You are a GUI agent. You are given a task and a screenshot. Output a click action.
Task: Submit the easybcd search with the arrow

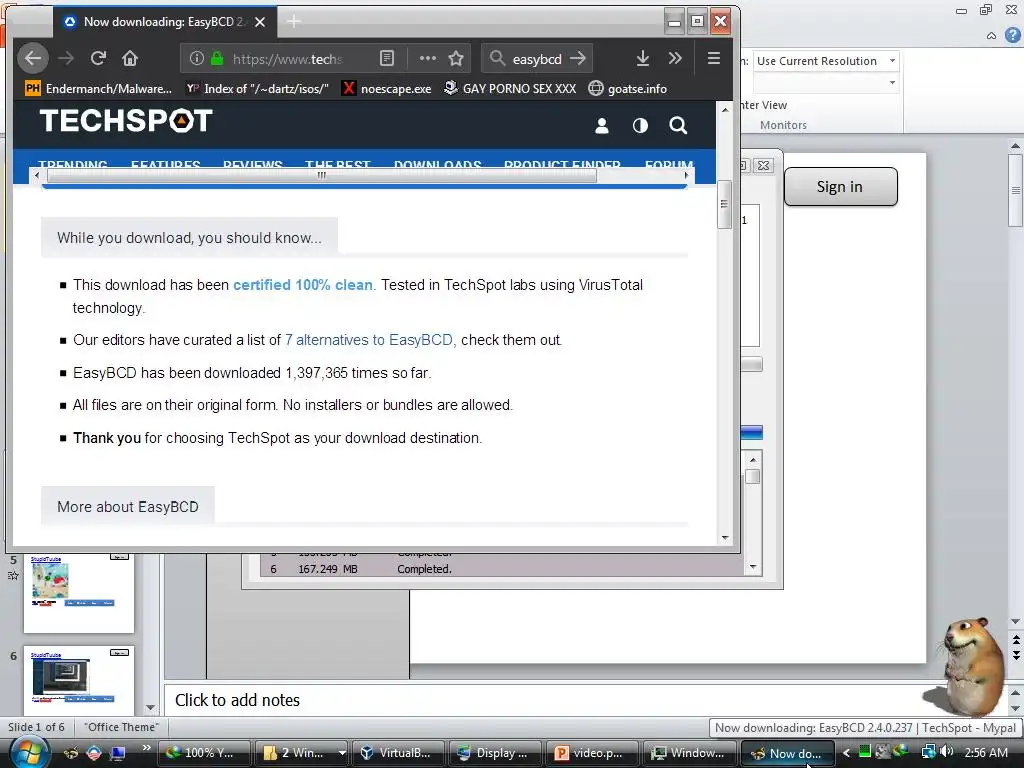[x=577, y=59]
